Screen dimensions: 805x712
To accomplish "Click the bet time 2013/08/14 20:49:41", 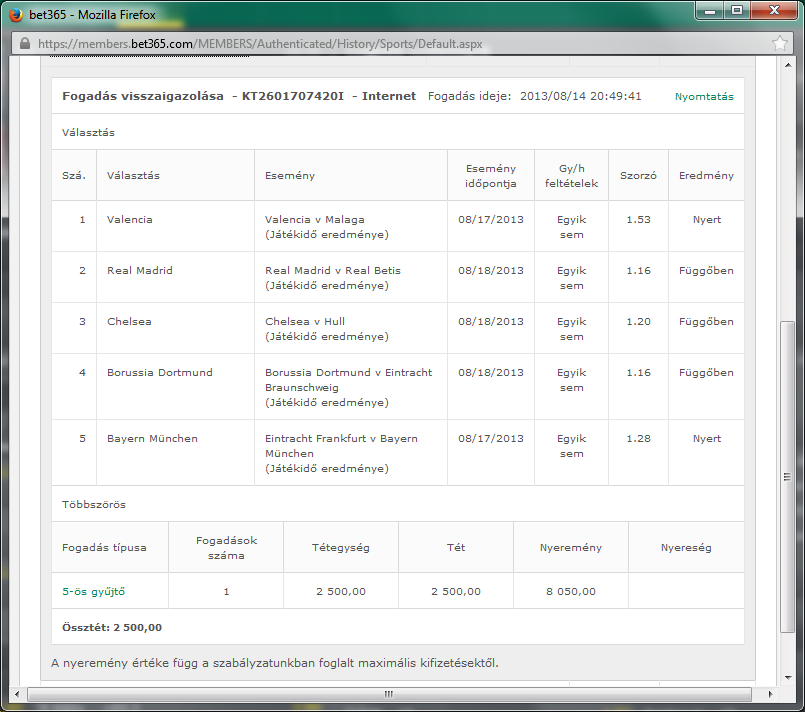I will 581,96.
